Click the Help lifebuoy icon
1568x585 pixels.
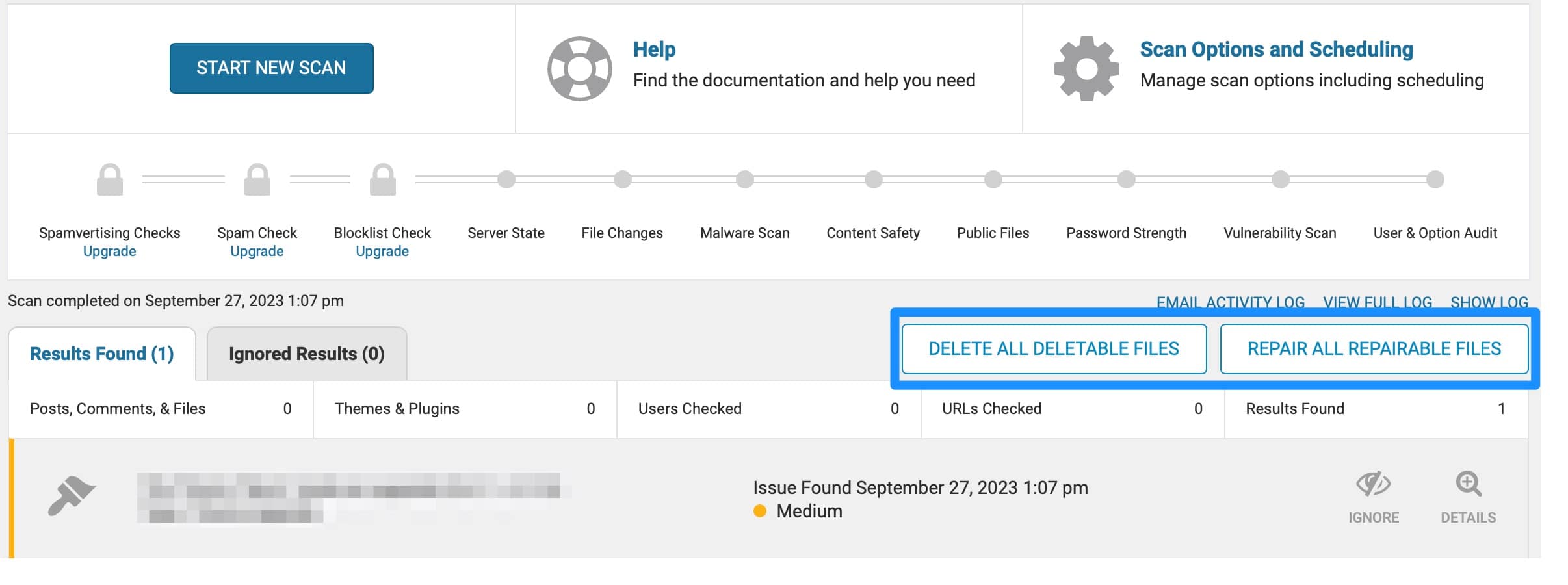(x=579, y=68)
